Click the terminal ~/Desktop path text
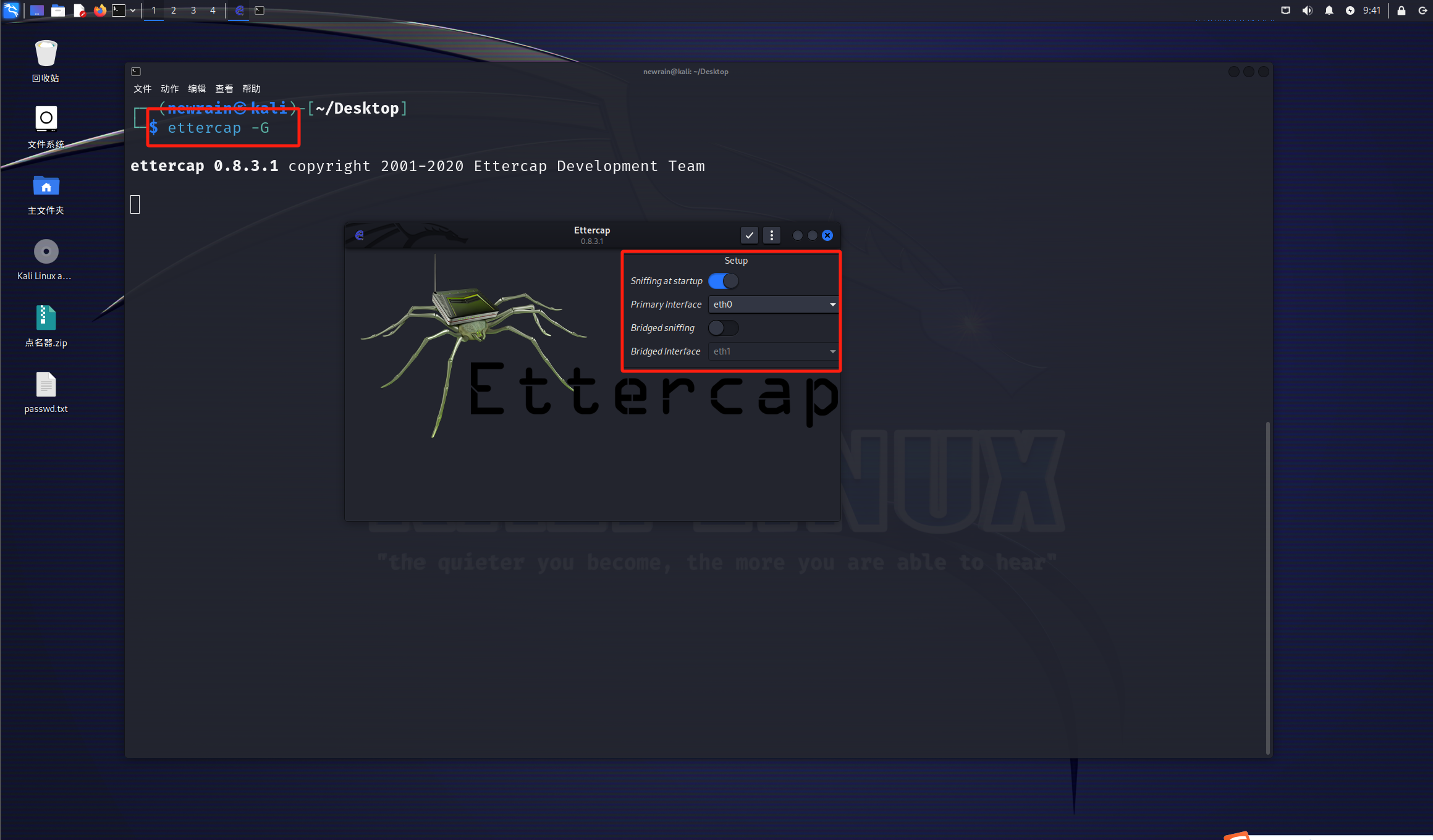This screenshot has width=1433, height=840. (x=357, y=108)
